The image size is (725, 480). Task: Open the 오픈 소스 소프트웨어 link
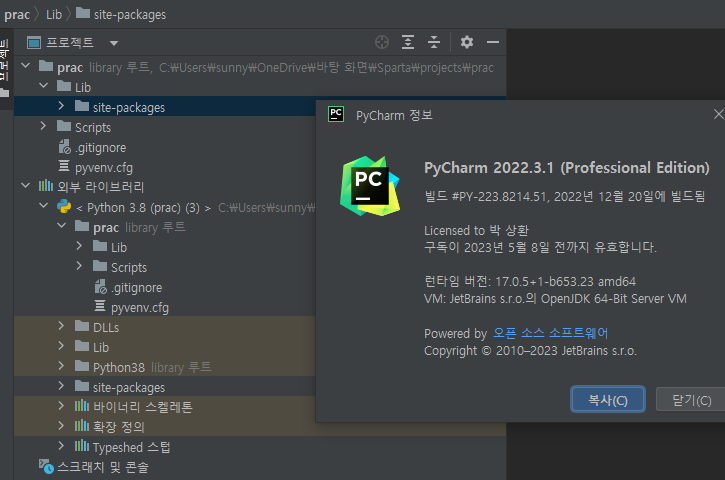coord(550,333)
